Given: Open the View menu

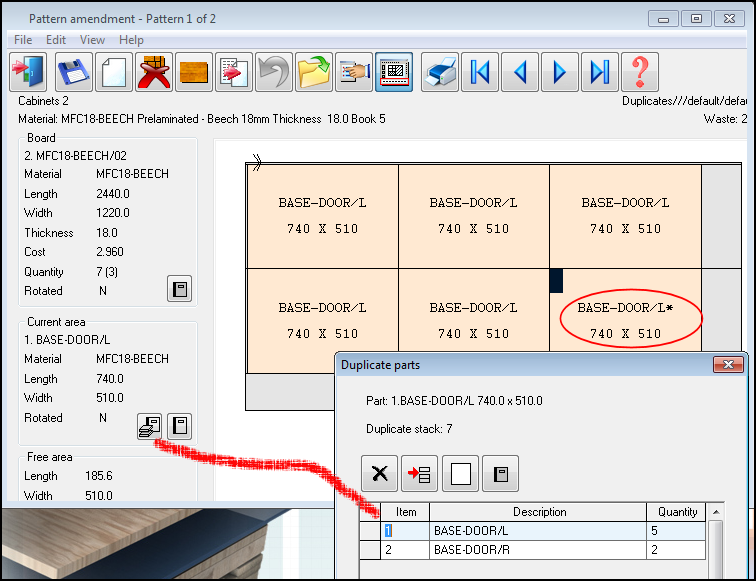Looking at the screenshot, I should pos(92,40).
